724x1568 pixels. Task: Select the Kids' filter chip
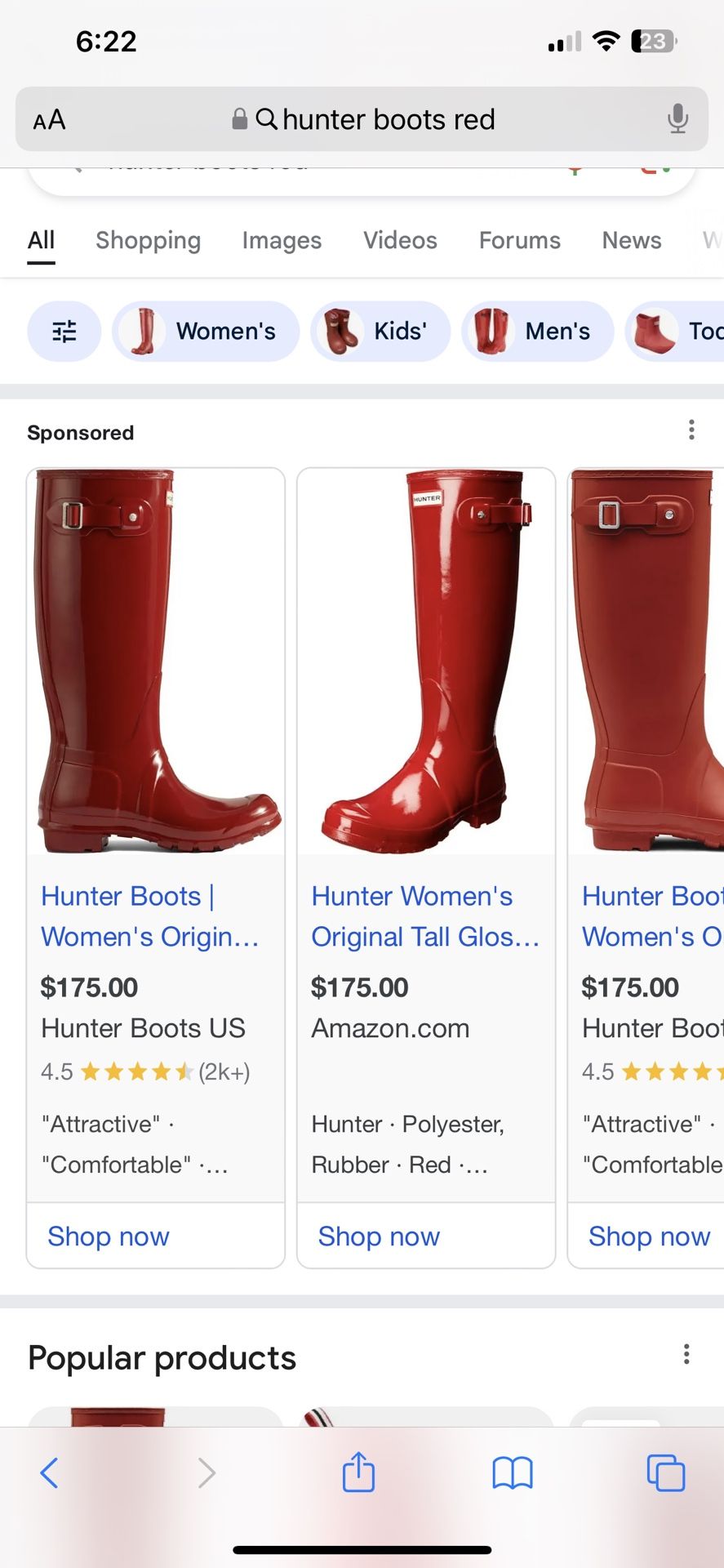380,332
